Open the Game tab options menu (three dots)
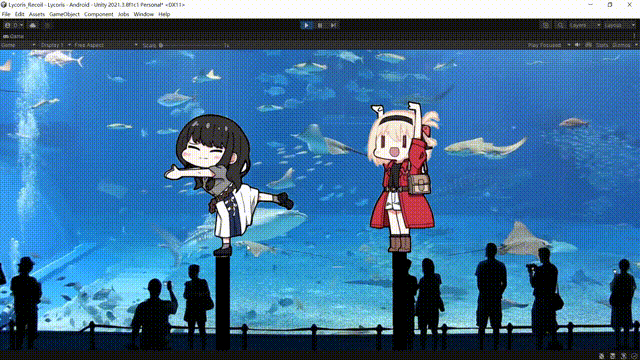Image resolution: width=640 pixels, height=360 pixels. [x=635, y=36]
